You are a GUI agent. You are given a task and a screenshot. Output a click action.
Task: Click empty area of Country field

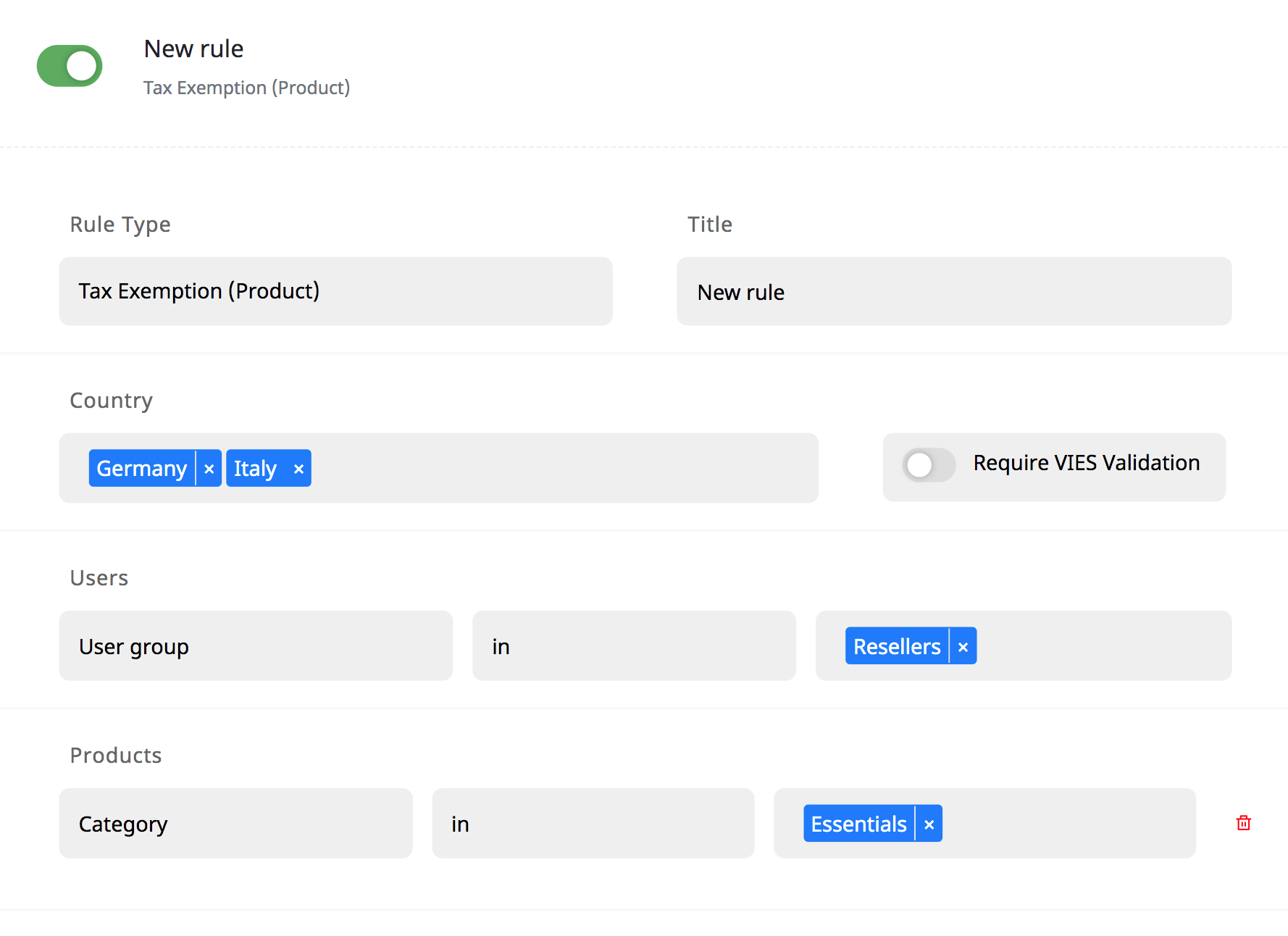565,469
